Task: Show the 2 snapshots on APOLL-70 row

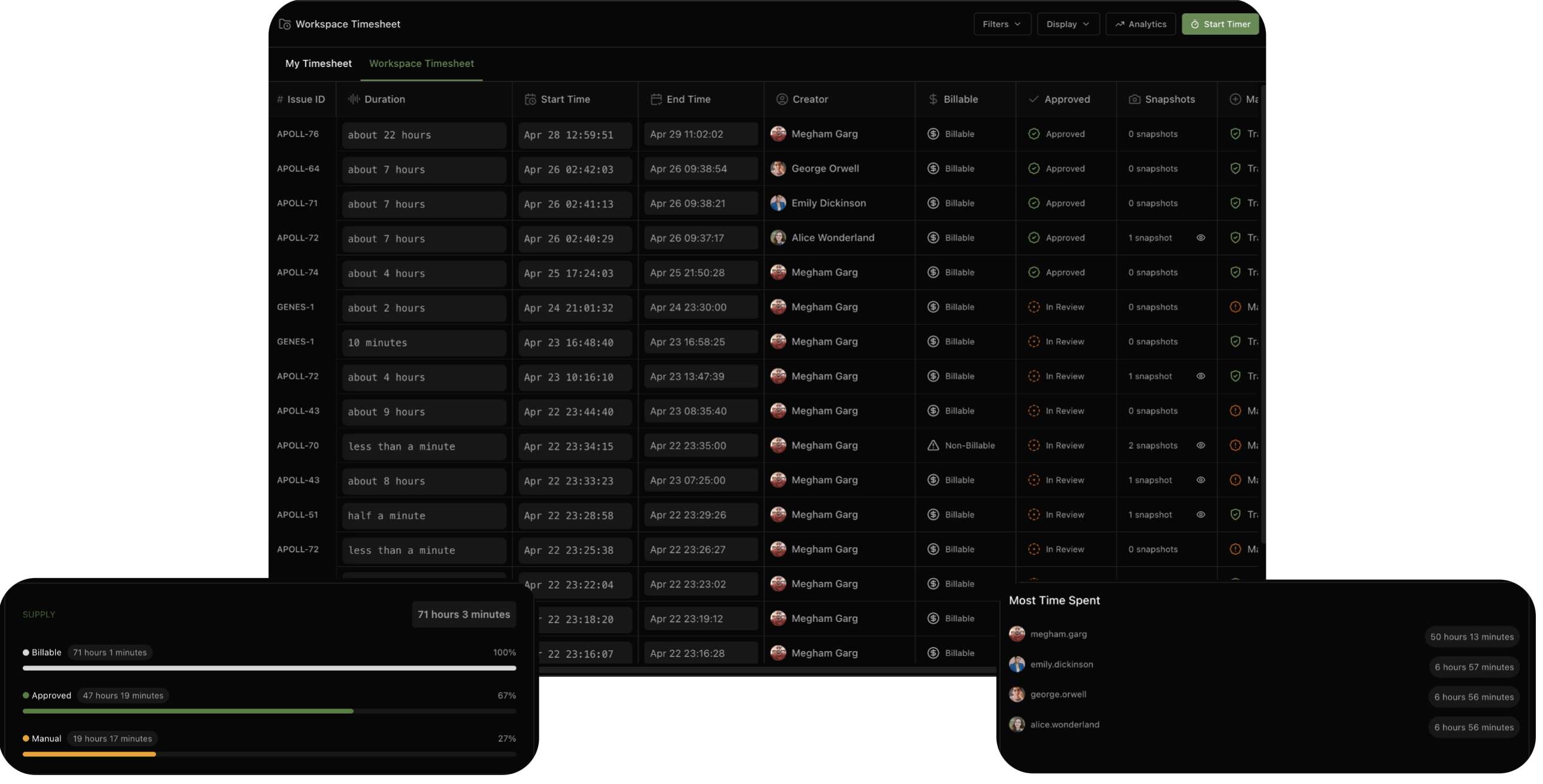Action: [1201, 446]
